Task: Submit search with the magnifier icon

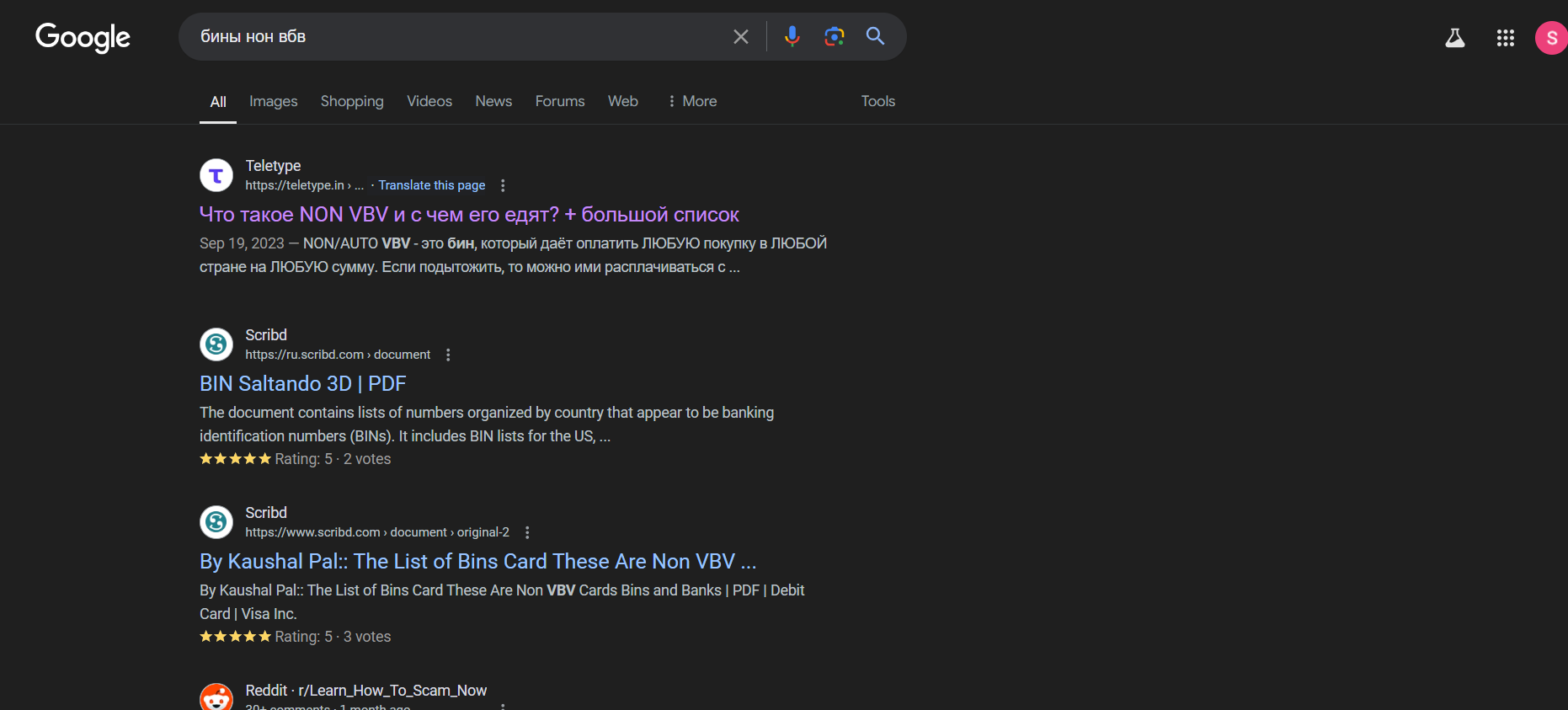Action: (876, 36)
